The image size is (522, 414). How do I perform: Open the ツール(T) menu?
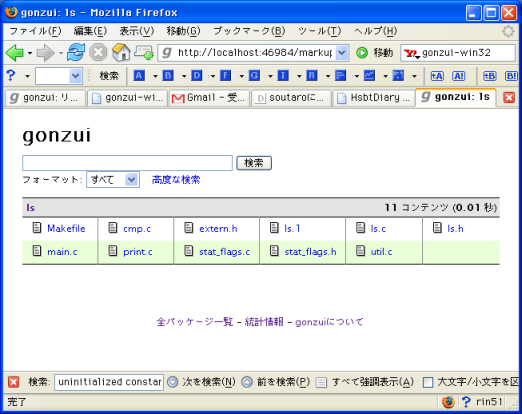pyautogui.click(x=320, y=31)
